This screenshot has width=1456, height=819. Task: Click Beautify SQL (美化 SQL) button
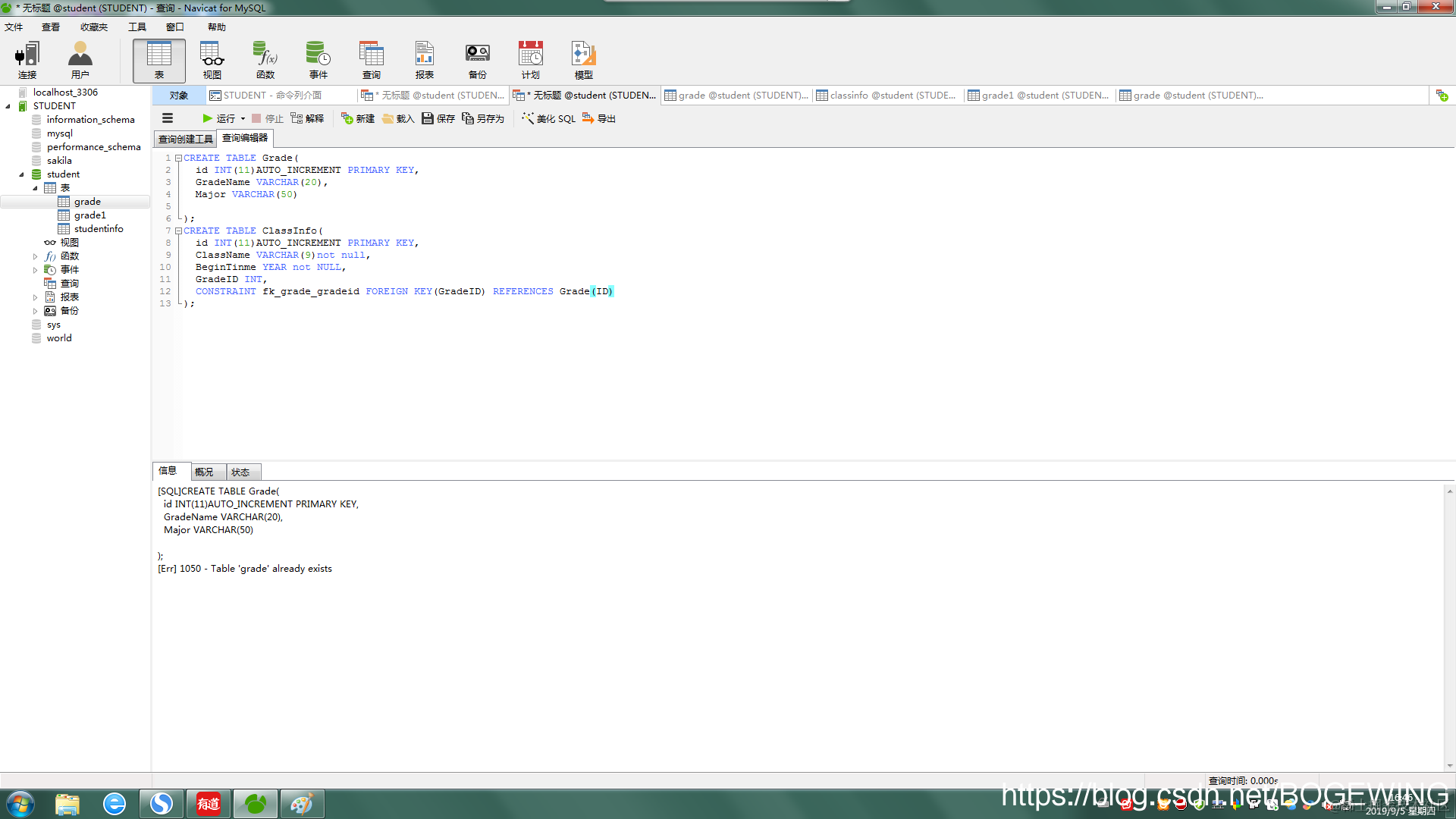coord(549,118)
